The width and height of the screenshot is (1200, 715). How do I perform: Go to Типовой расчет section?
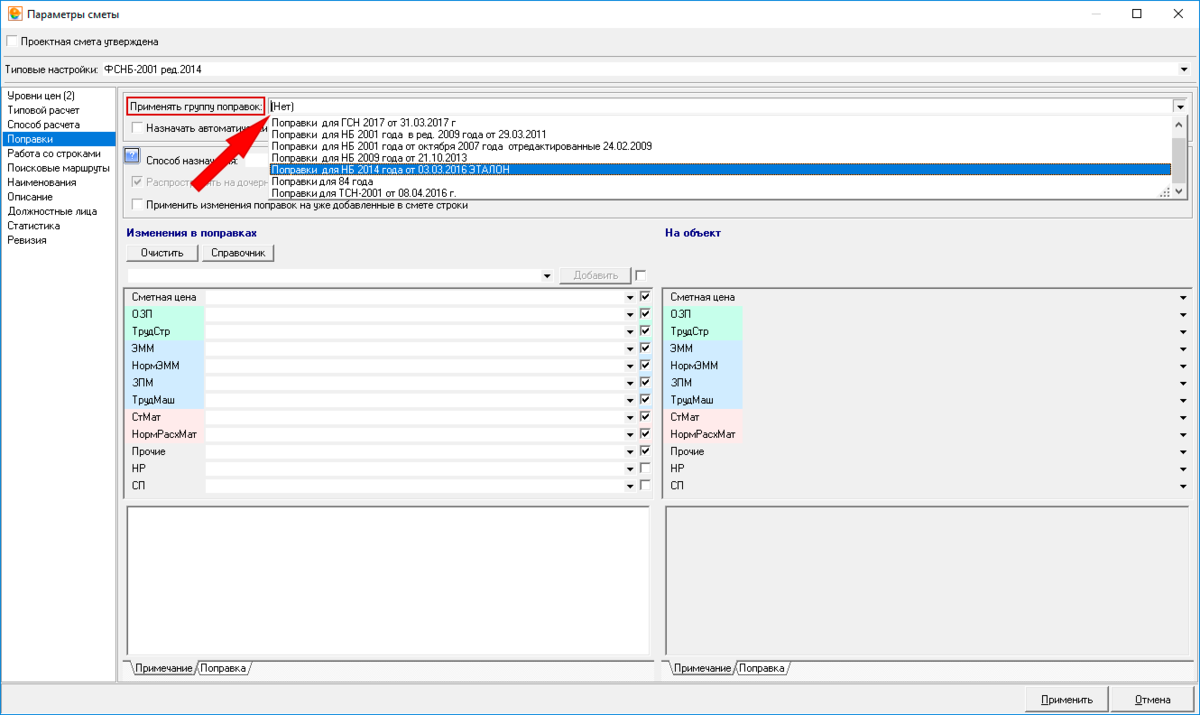click(x=44, y=110)
